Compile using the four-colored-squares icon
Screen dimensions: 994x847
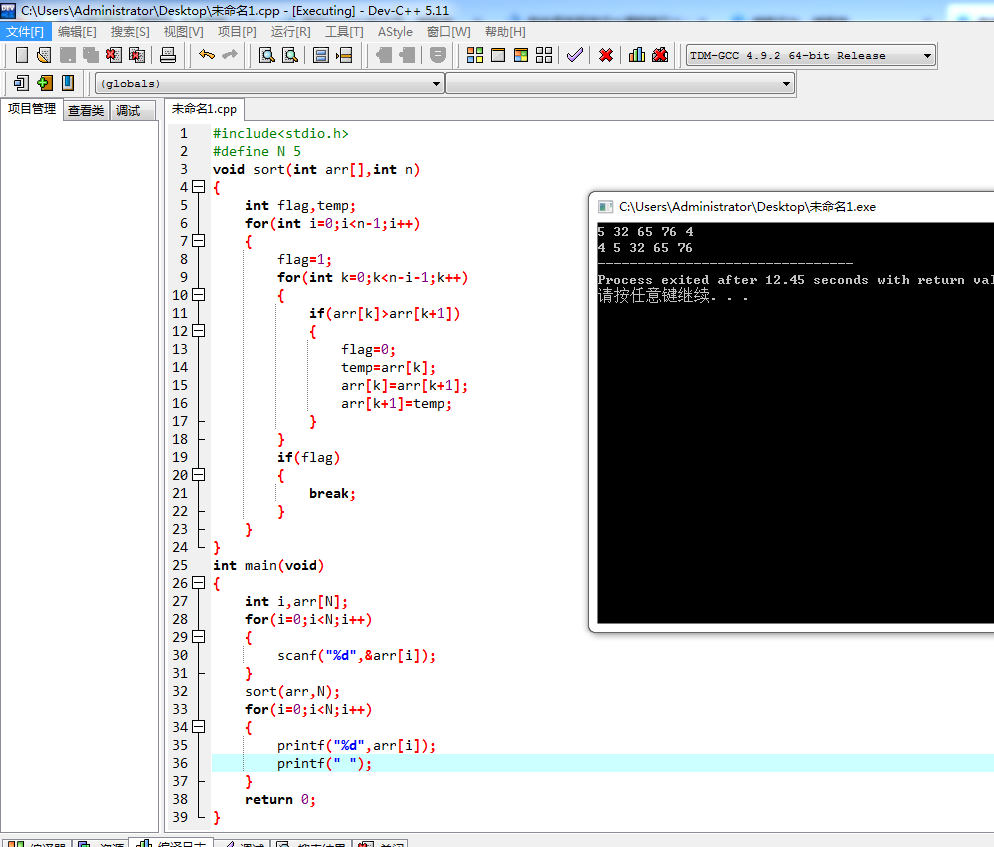click(475, 55)
